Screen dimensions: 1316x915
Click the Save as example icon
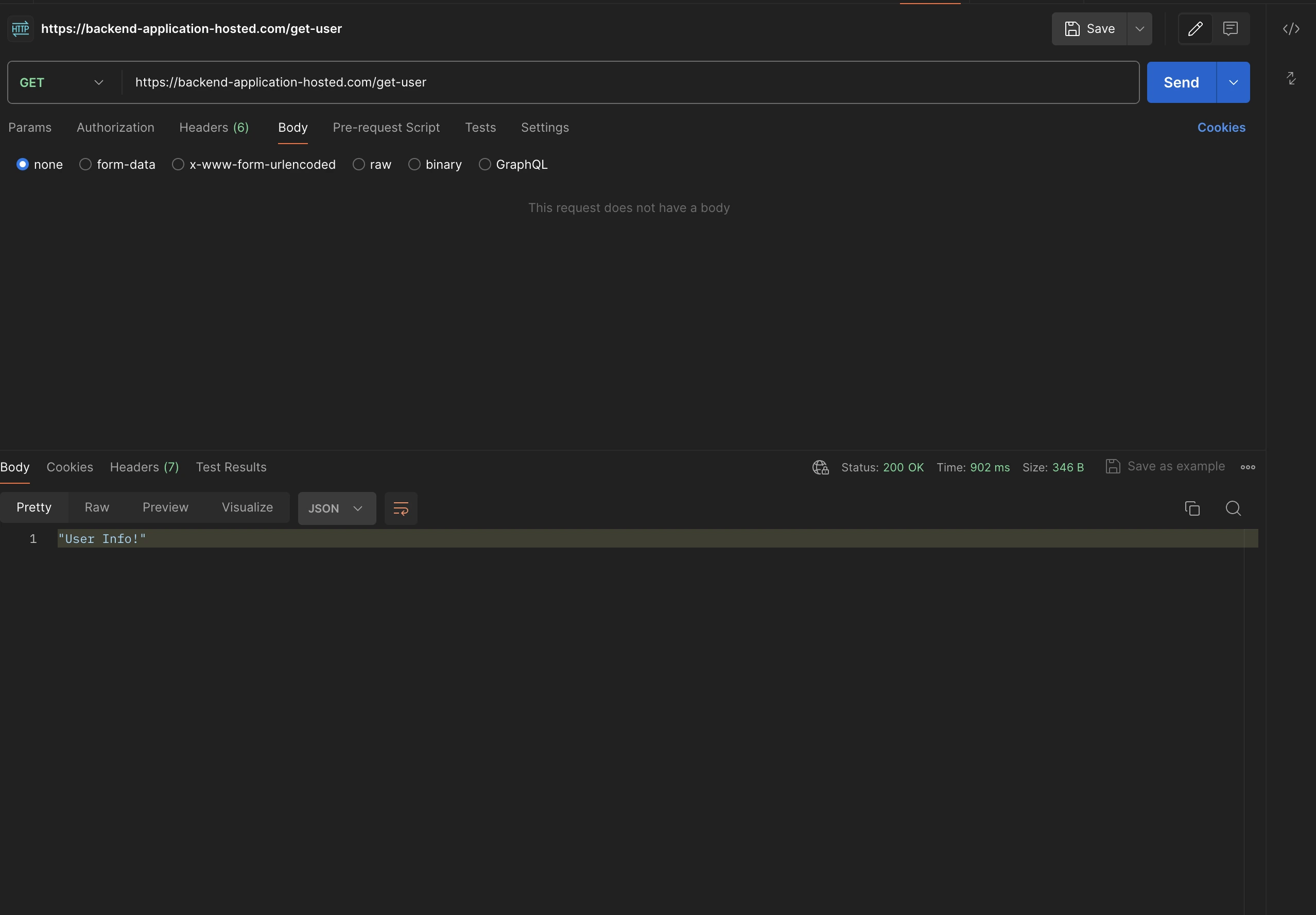1113,466
